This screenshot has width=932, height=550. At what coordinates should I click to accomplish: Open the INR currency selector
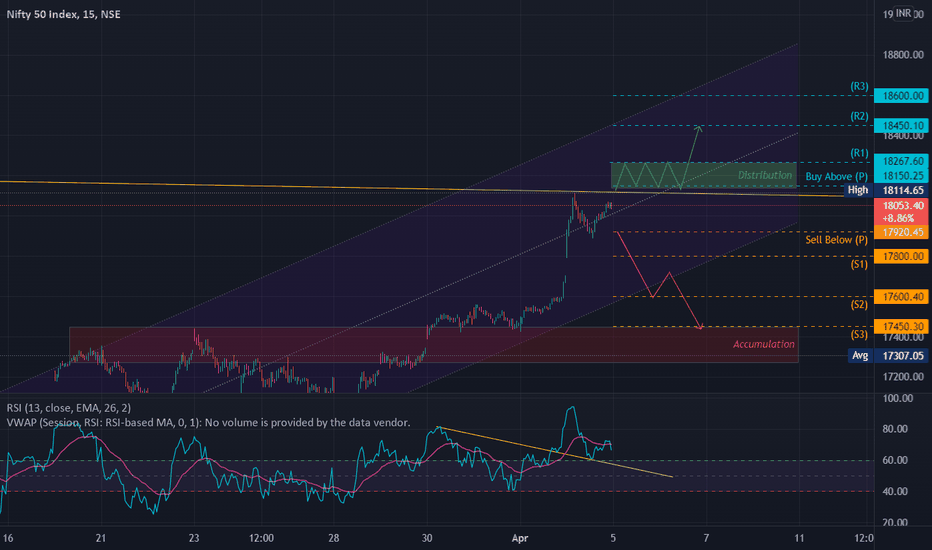903,13
